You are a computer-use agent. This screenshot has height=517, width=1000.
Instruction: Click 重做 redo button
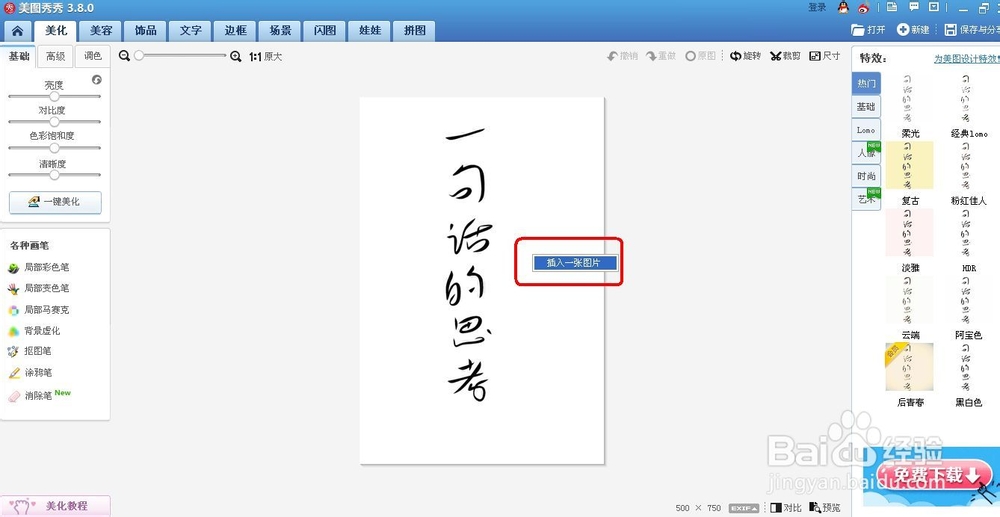[661, 56]
